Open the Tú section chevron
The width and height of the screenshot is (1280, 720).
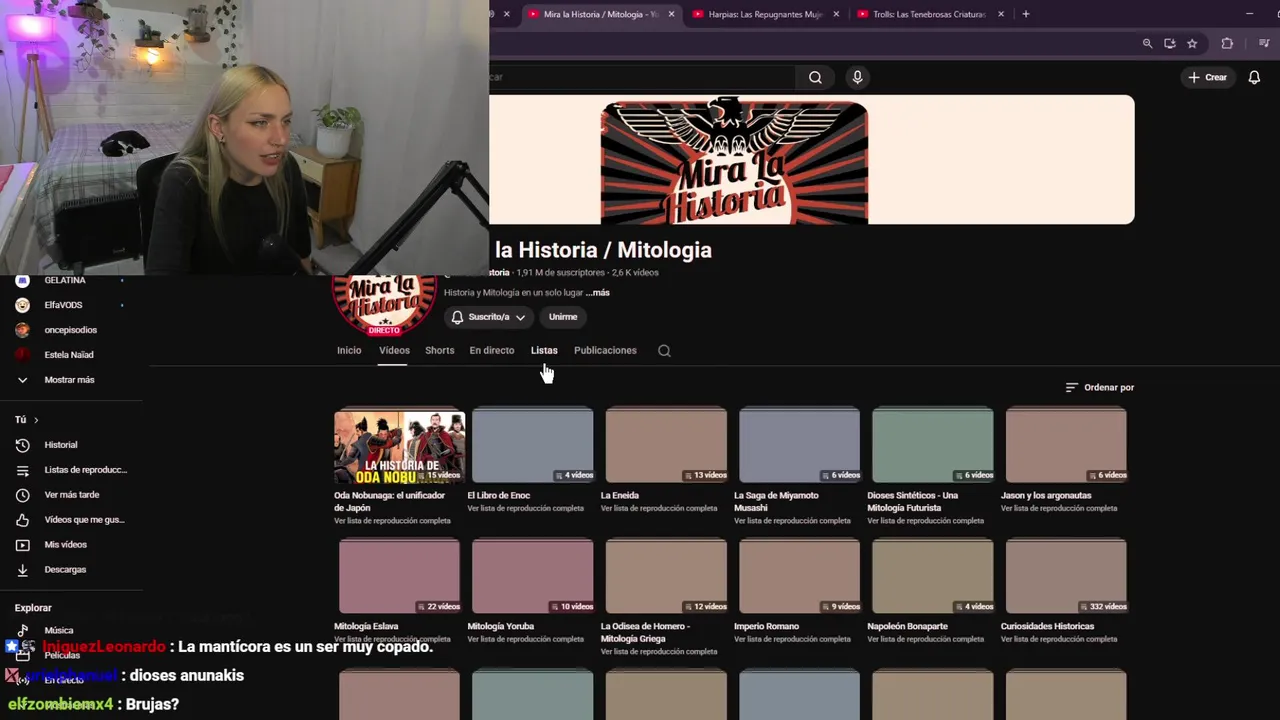pos(36,420)
